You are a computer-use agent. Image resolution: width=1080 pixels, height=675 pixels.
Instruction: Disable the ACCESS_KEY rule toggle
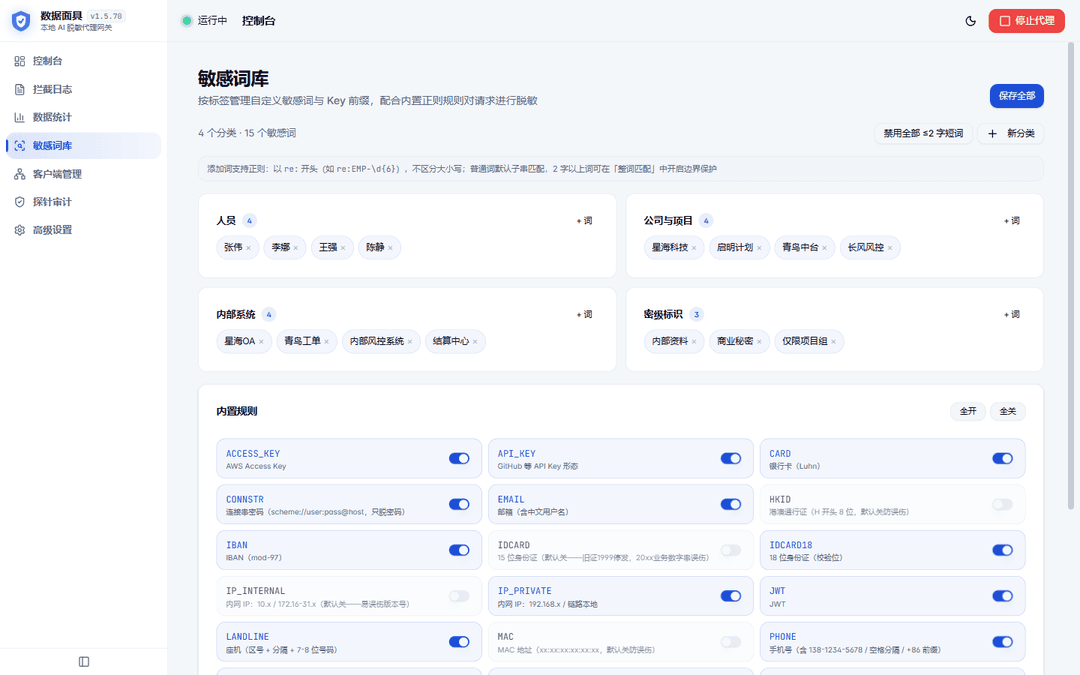tap(459, 459)
